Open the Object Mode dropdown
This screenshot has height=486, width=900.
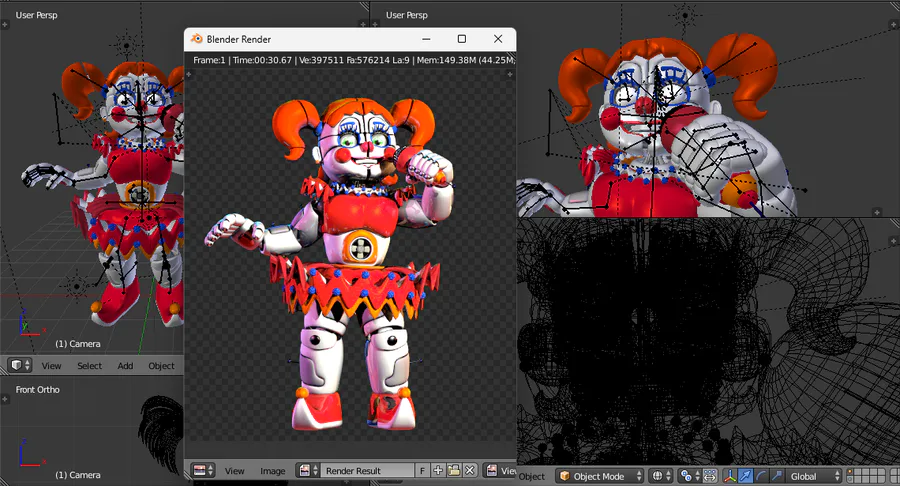click(x=599, y=476)
